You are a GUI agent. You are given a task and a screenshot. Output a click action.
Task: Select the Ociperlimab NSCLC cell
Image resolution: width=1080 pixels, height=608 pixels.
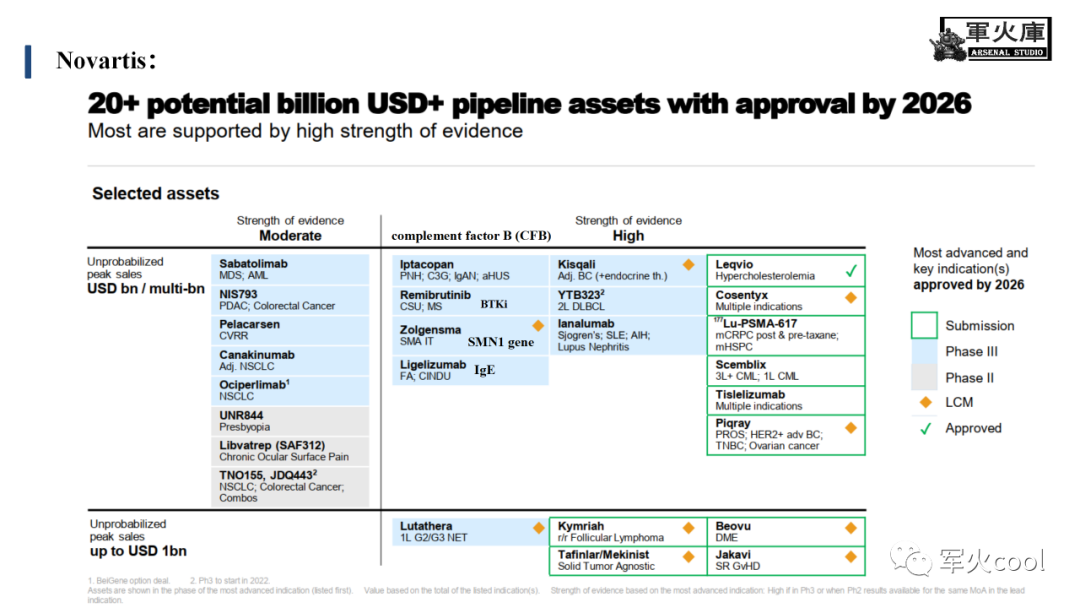coord(290,390)
